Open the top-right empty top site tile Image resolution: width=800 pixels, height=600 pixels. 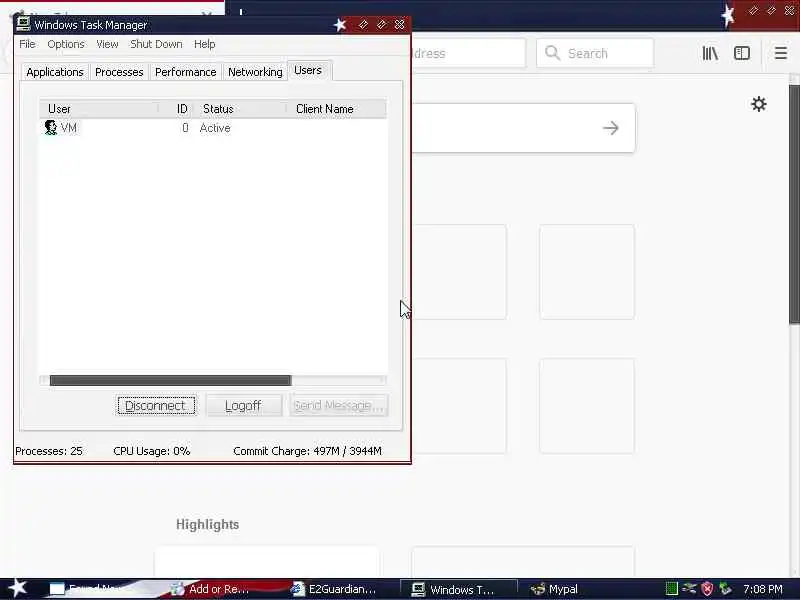coord(587,272)
